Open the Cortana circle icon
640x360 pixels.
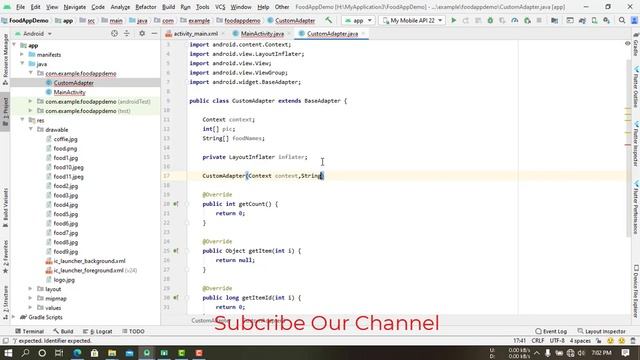click(x=42, y=353)
